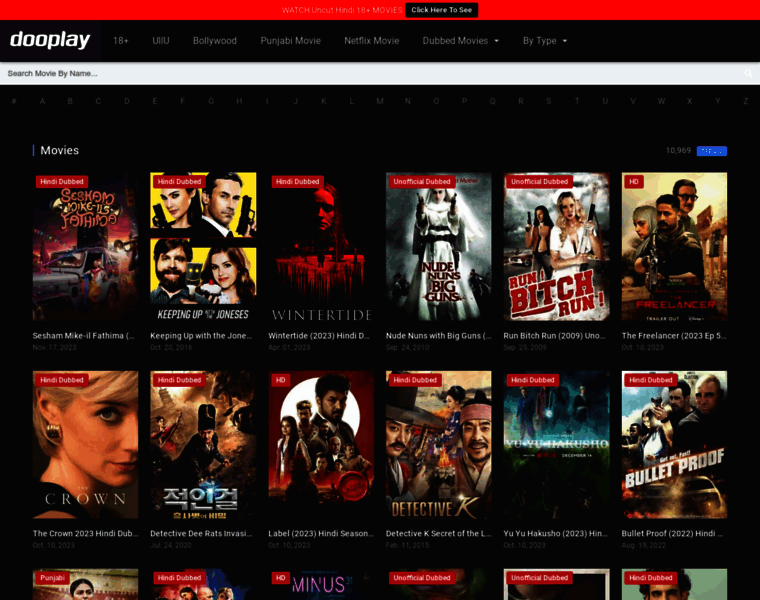
Task: Click the '10,969' movie count
Action: pyautogui.click(x=678, y=150)
